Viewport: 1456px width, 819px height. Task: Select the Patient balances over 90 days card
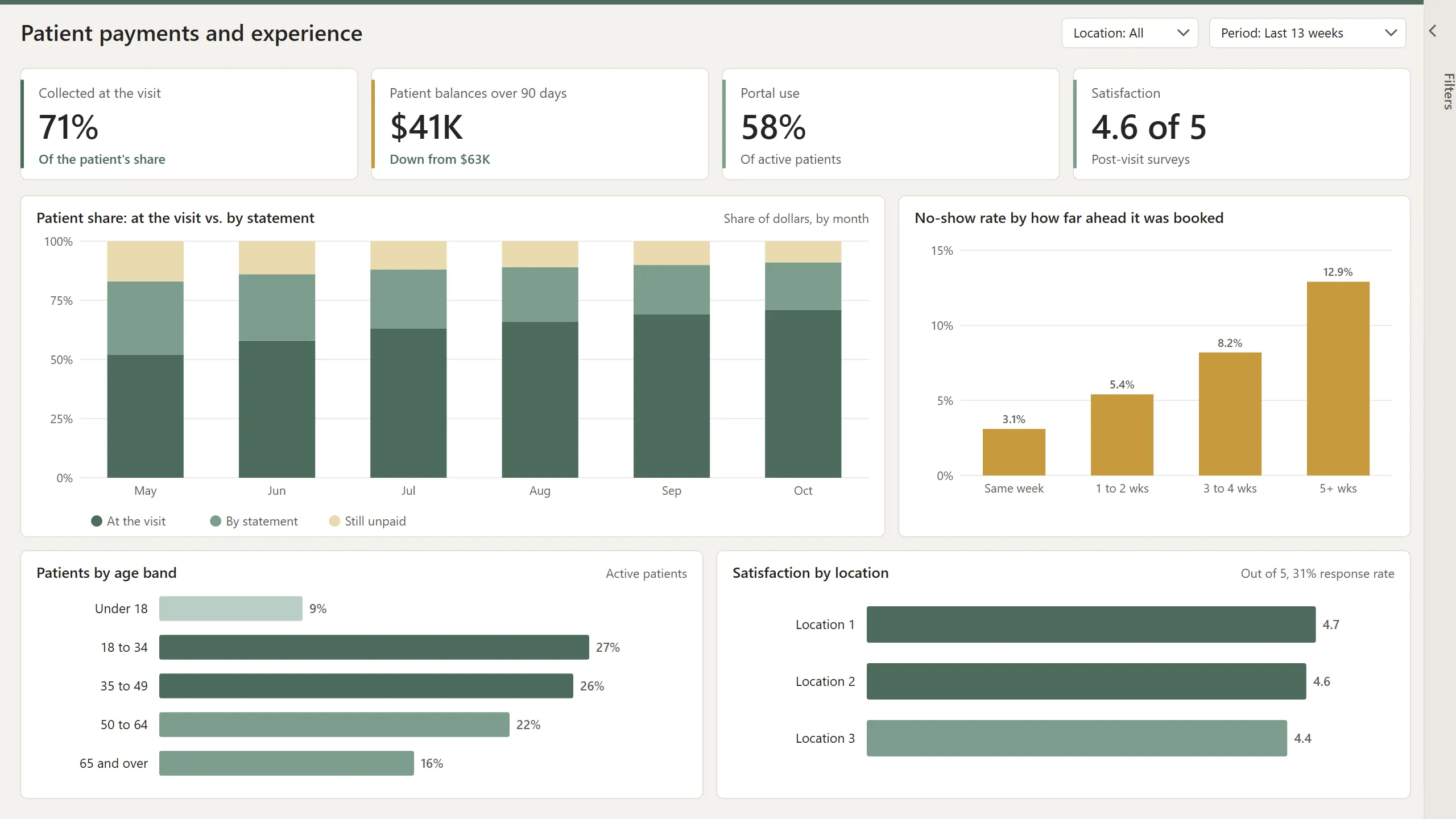pos(540,124)
